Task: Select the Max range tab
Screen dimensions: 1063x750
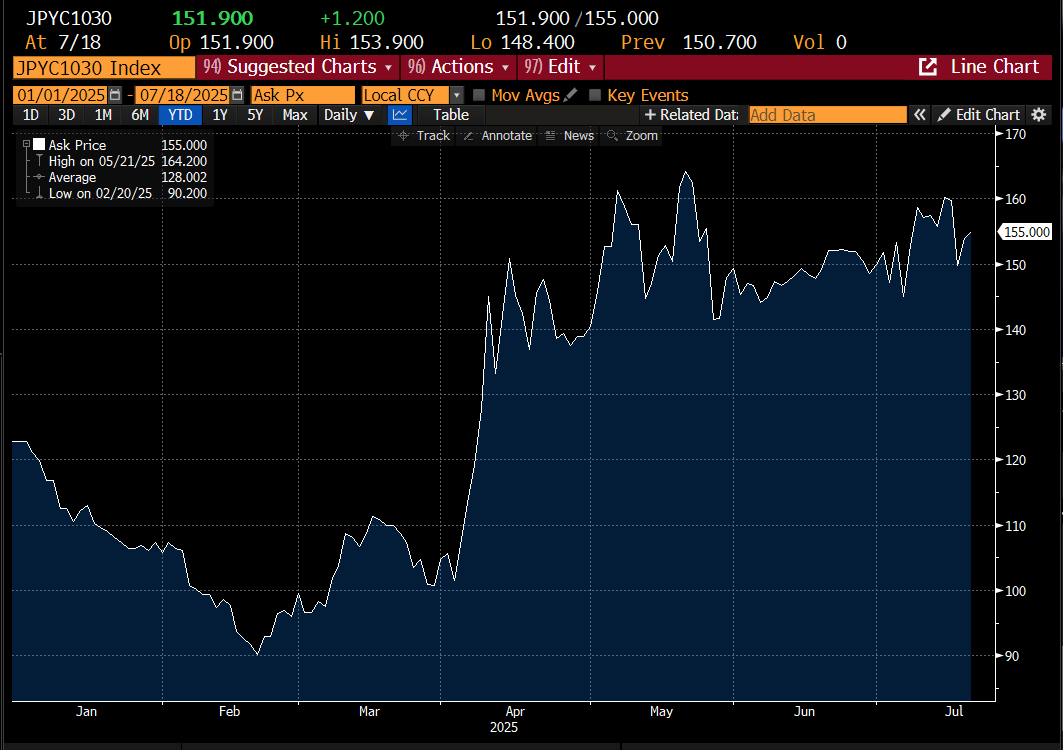Action: pos(295,115)
